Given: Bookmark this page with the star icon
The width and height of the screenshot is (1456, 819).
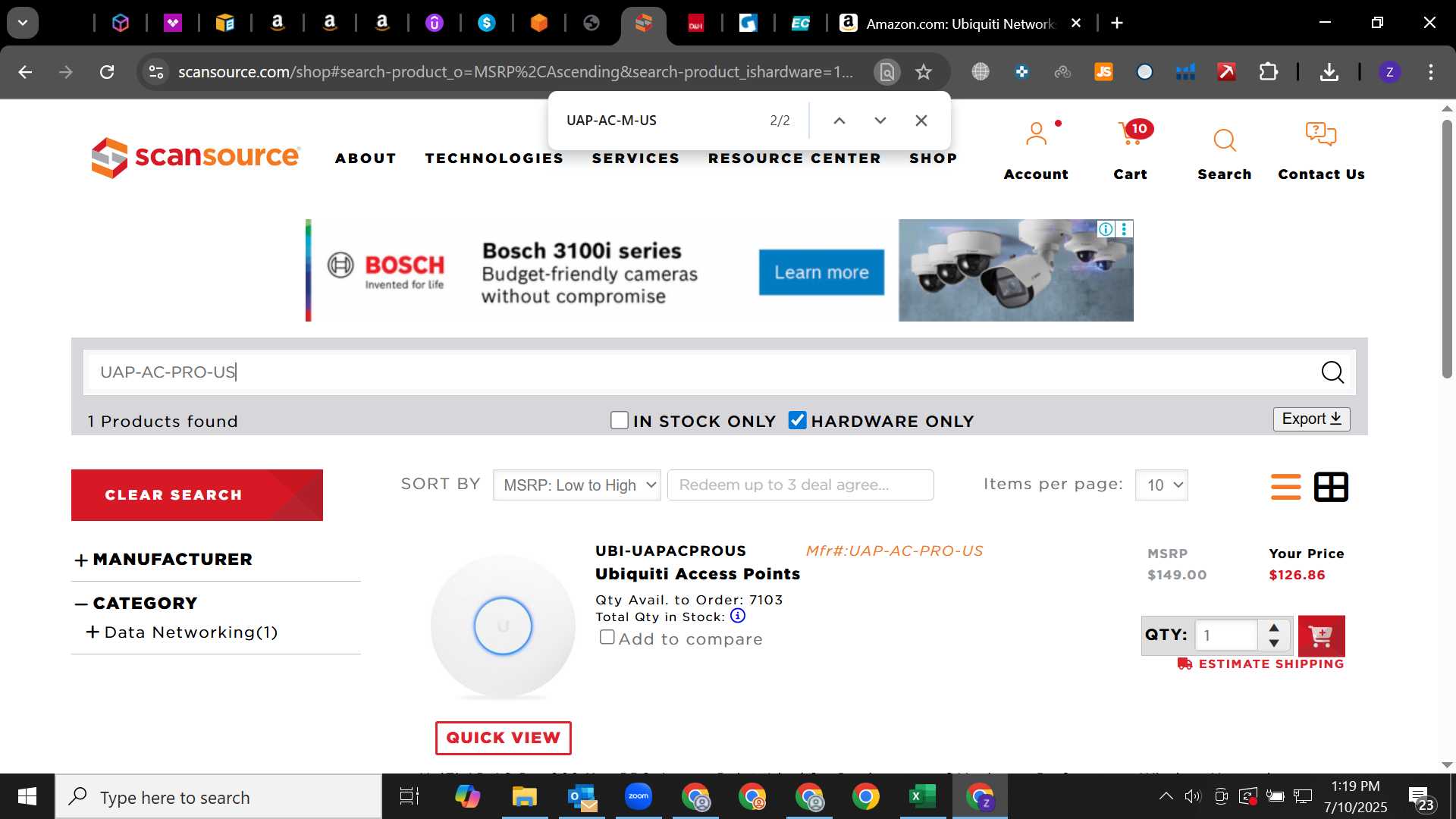Looking at the screenshot, I should pos(923,72).
